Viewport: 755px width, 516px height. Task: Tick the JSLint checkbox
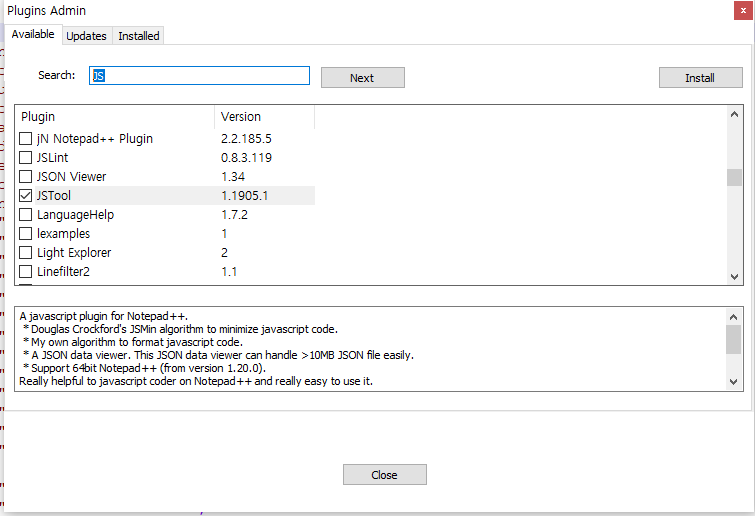pyautogui.click(x=26, y=157)
